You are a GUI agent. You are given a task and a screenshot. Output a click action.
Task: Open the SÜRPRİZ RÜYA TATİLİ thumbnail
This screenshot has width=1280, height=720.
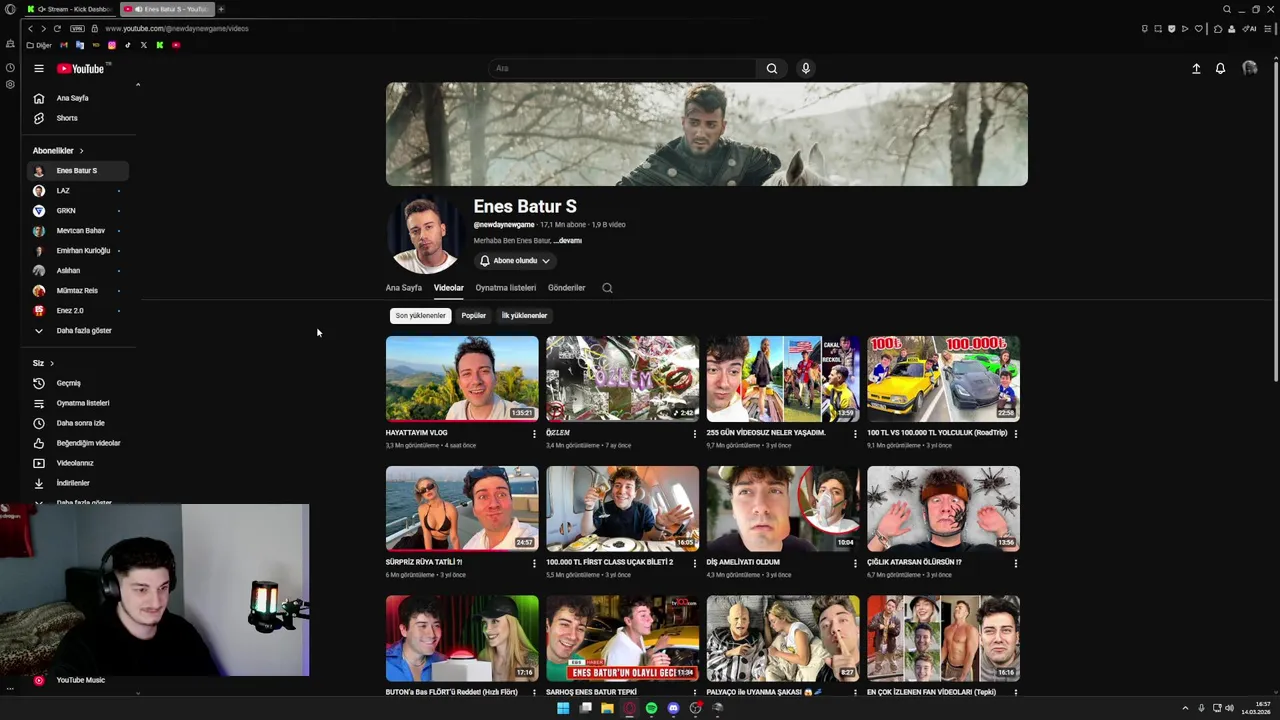[x=462, y=509]
